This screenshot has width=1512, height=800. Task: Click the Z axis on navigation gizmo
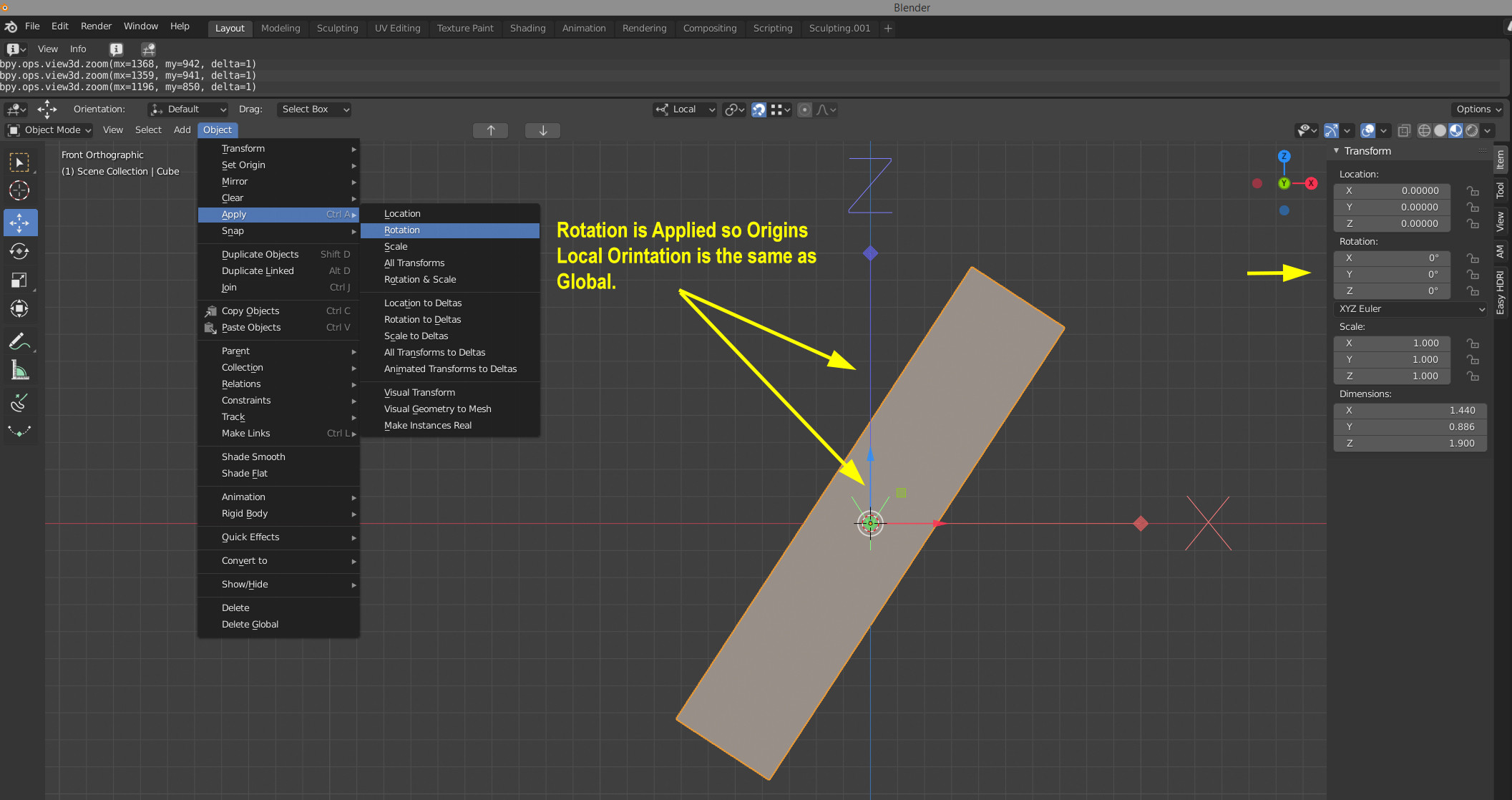pyautogui.click(x=1284, y=156)
